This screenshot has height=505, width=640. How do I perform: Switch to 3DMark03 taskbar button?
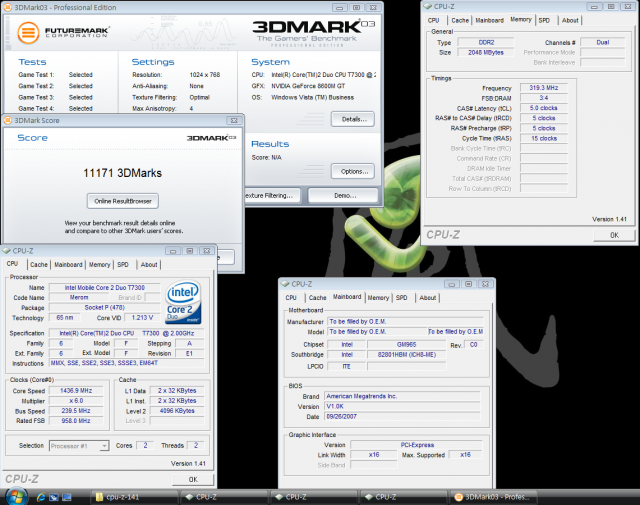[494, 497]
